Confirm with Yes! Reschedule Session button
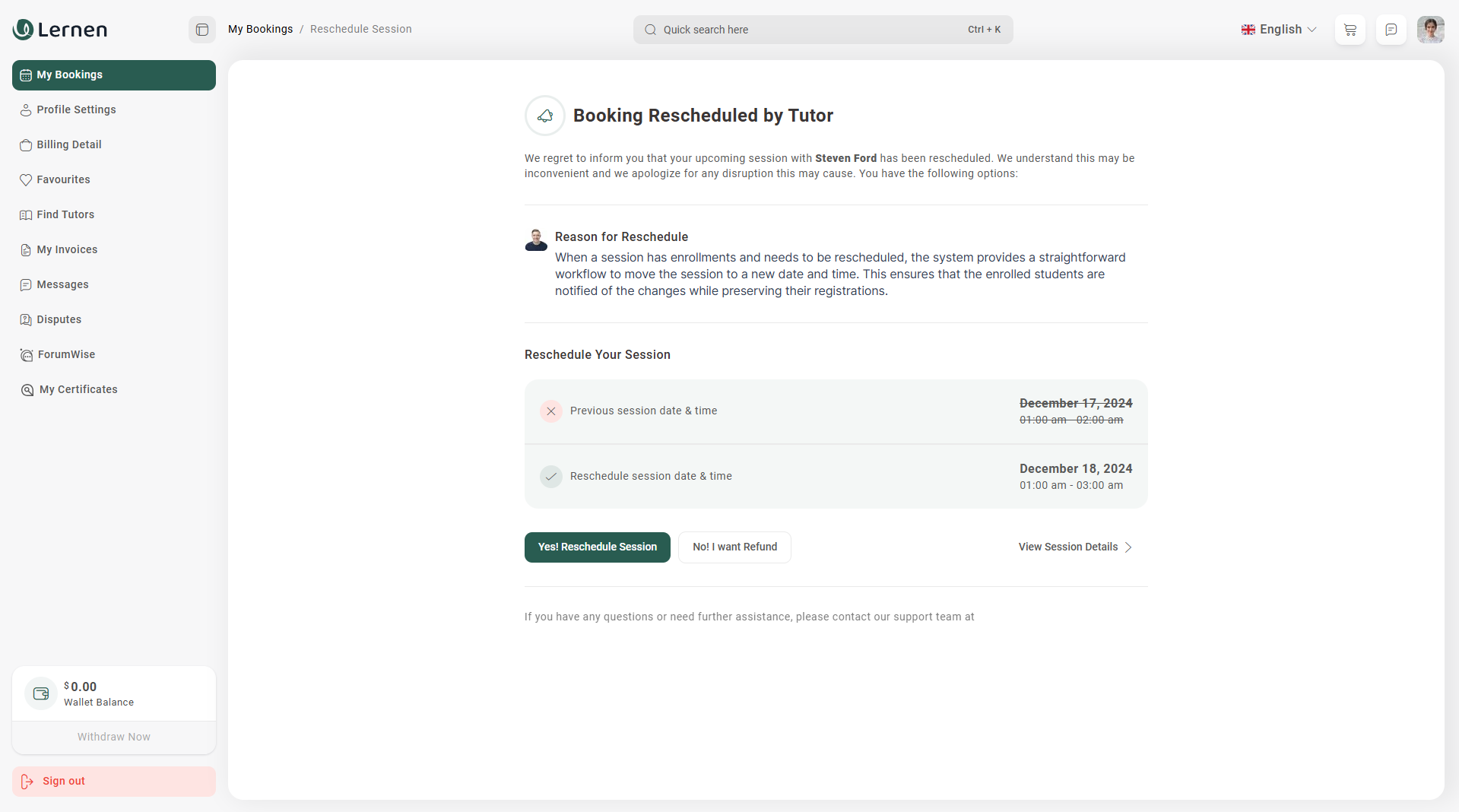 tap(598, 547)
